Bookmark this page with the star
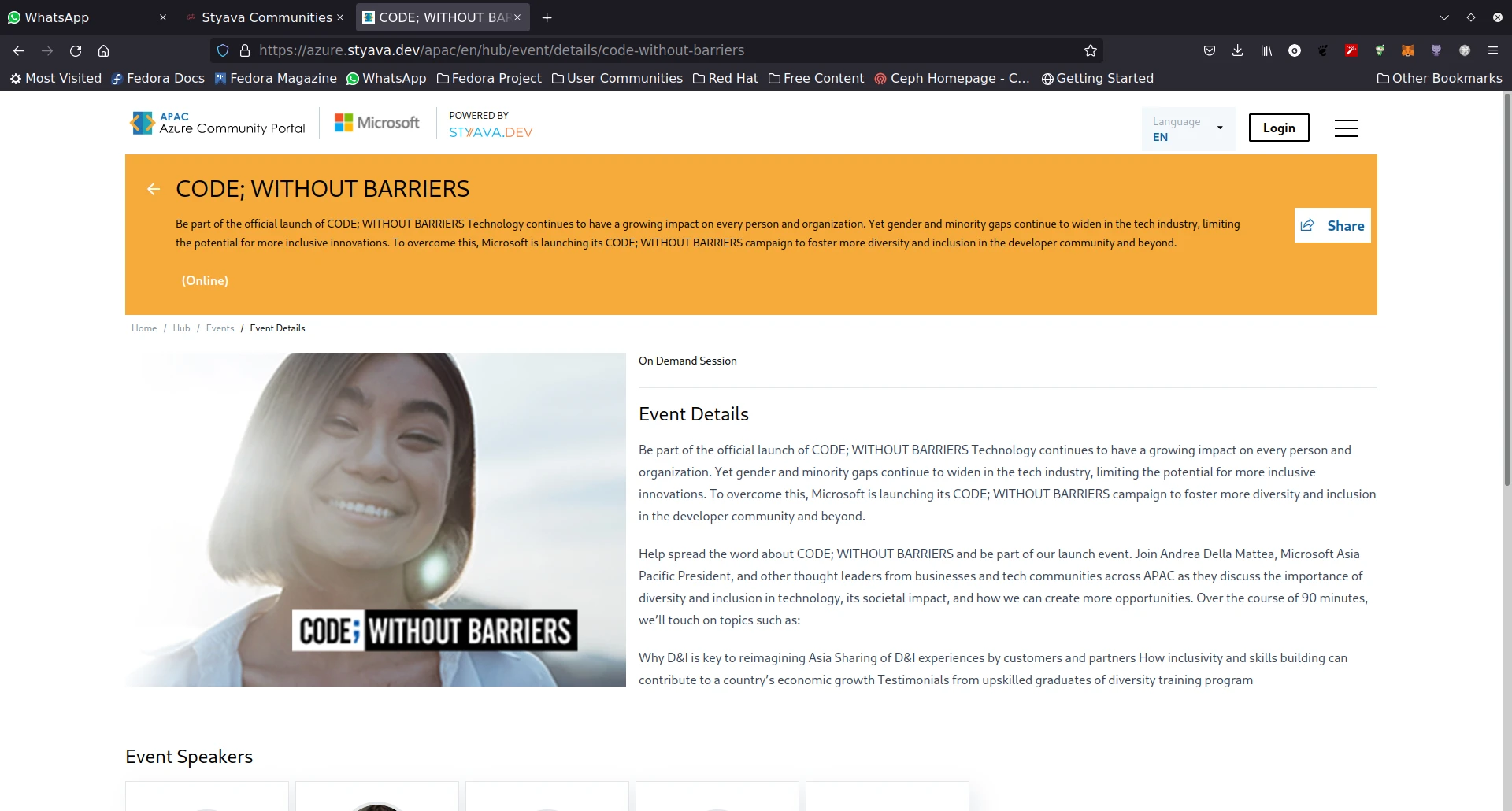 click(x=1091, y=50)
